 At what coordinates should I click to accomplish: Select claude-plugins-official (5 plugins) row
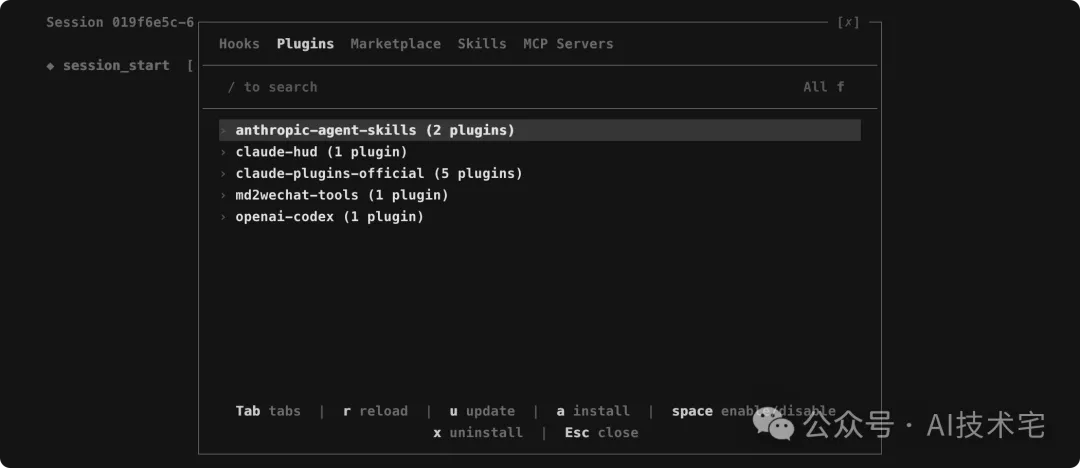pos(540,174)
